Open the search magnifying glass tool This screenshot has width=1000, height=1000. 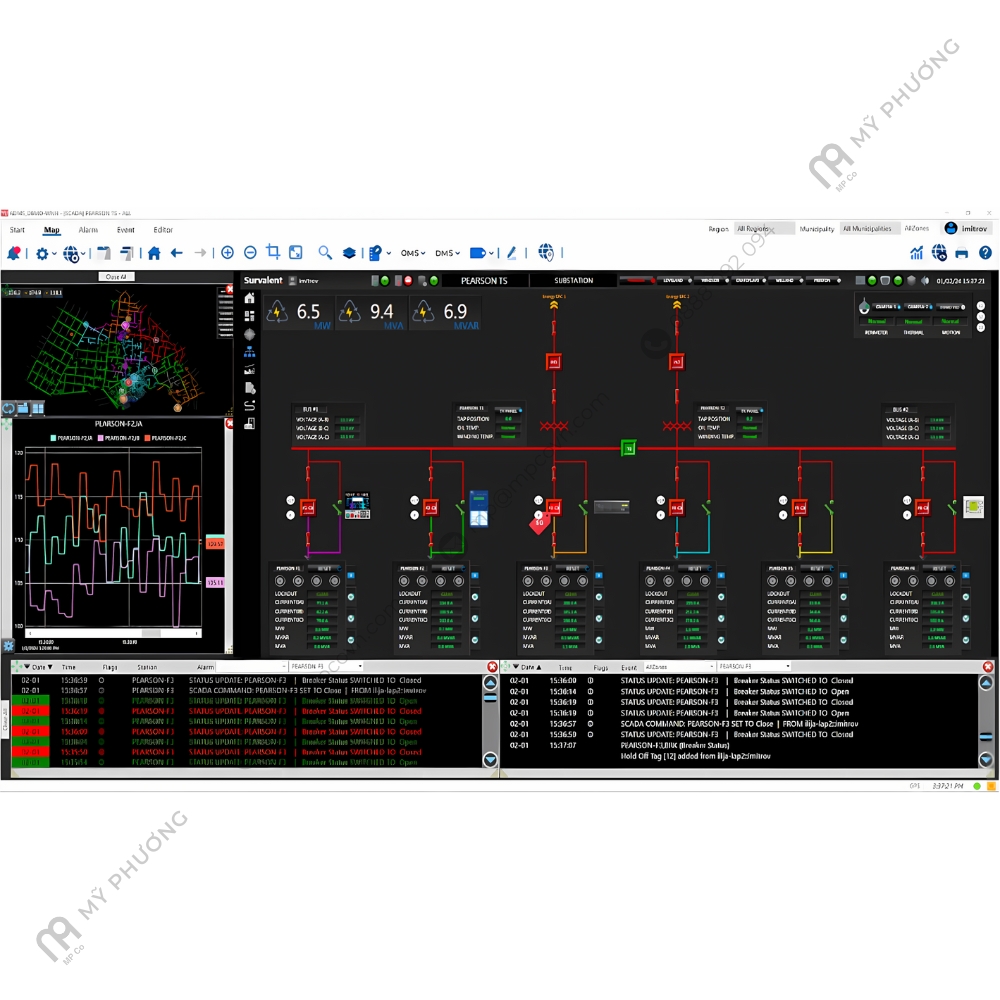pyautogui.click(x=325, y=254)
